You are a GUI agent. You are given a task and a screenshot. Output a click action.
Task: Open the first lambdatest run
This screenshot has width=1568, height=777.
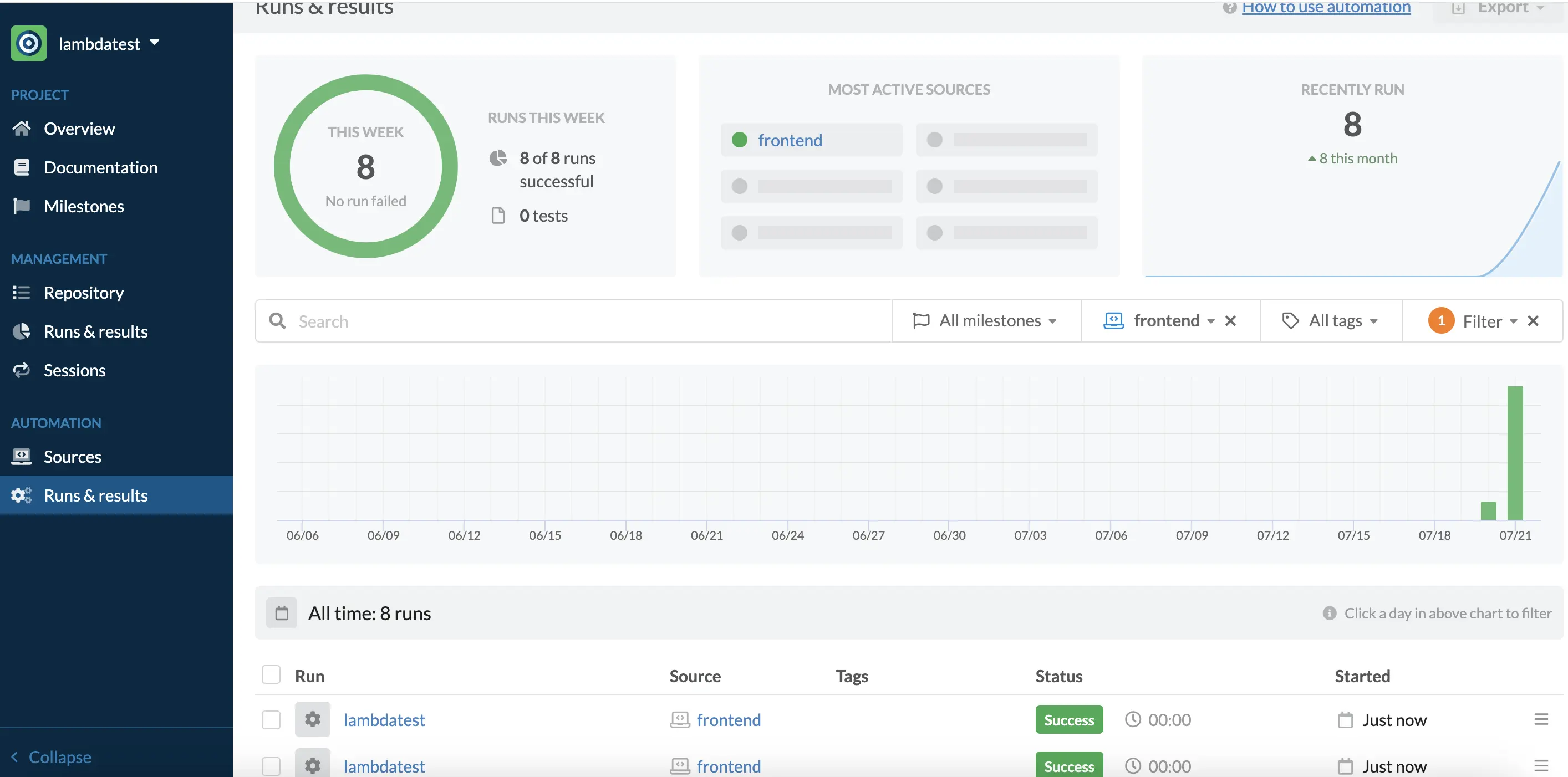click(384, 719)
